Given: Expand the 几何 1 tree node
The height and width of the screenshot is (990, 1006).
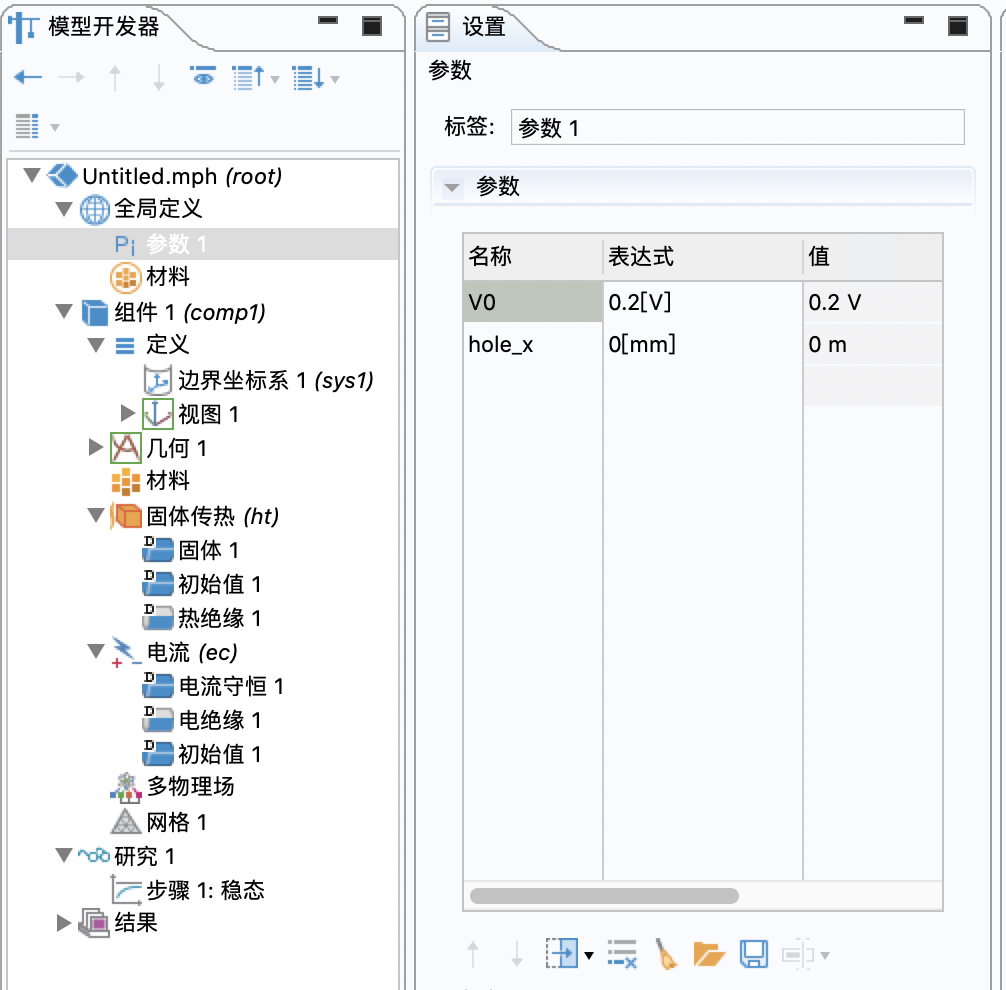Looking at the screenshot, I should (x=94, y=448).
